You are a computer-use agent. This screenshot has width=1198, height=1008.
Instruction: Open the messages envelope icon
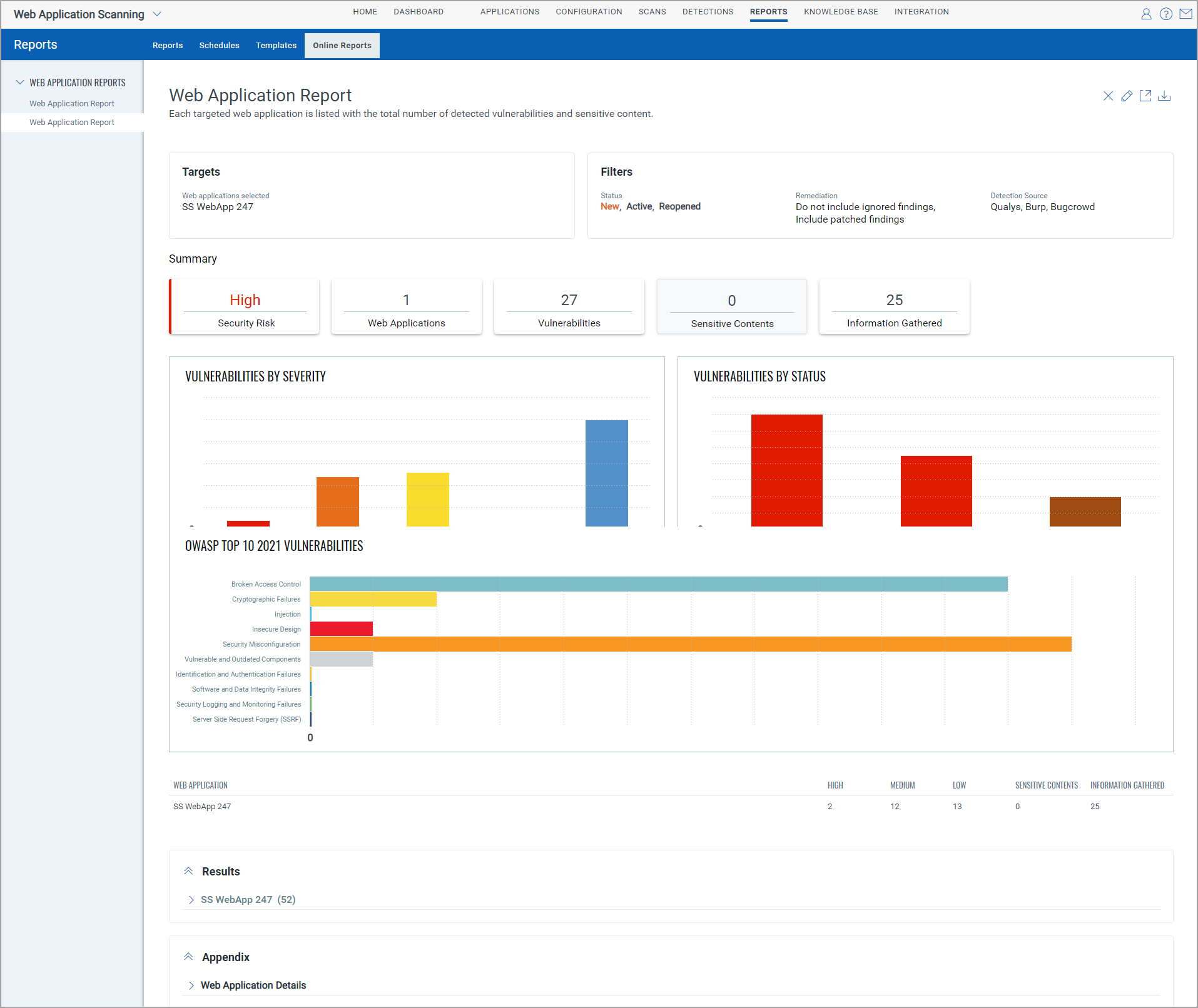[x=1186, y=14]
